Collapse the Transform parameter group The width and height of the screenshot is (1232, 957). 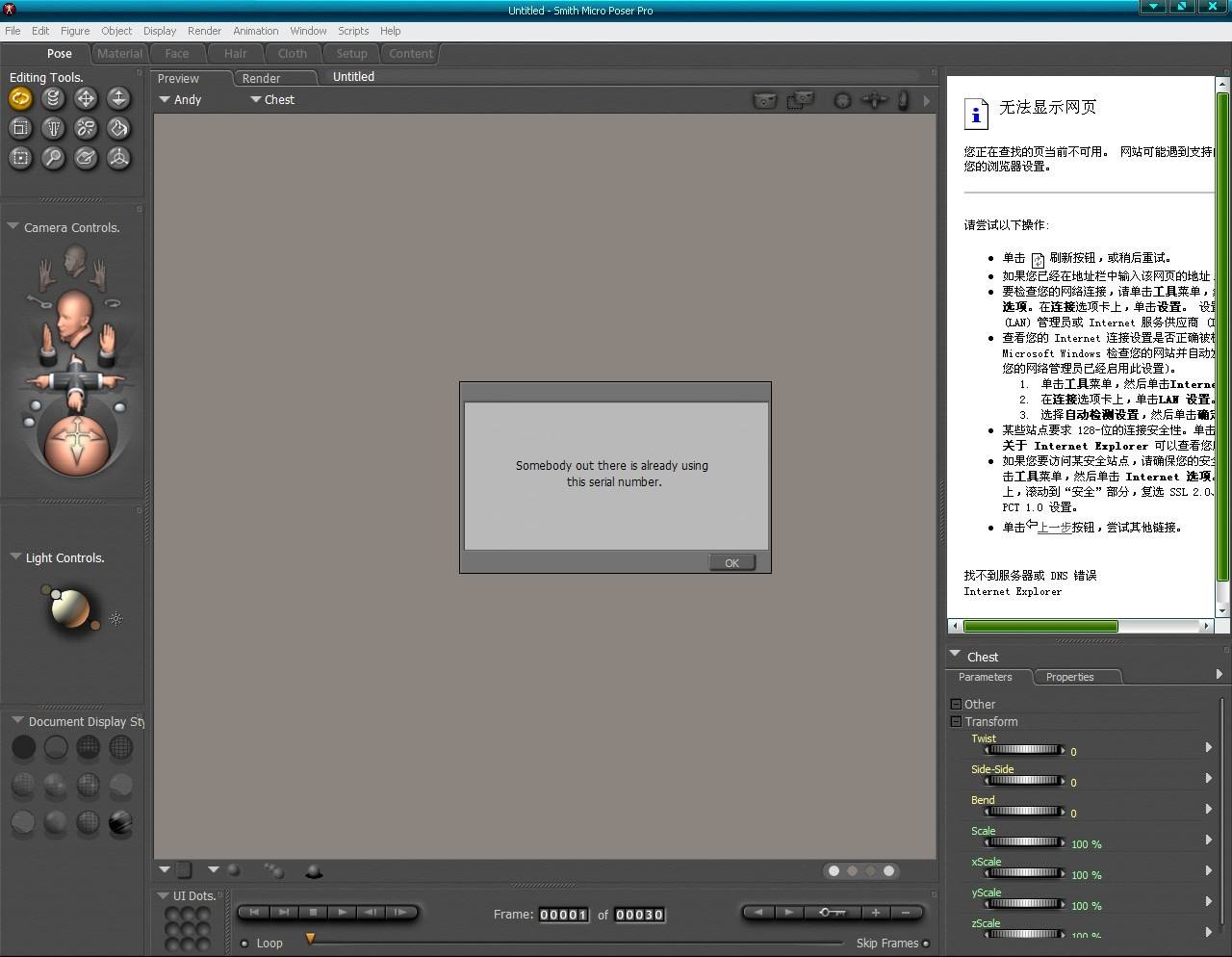956,721
